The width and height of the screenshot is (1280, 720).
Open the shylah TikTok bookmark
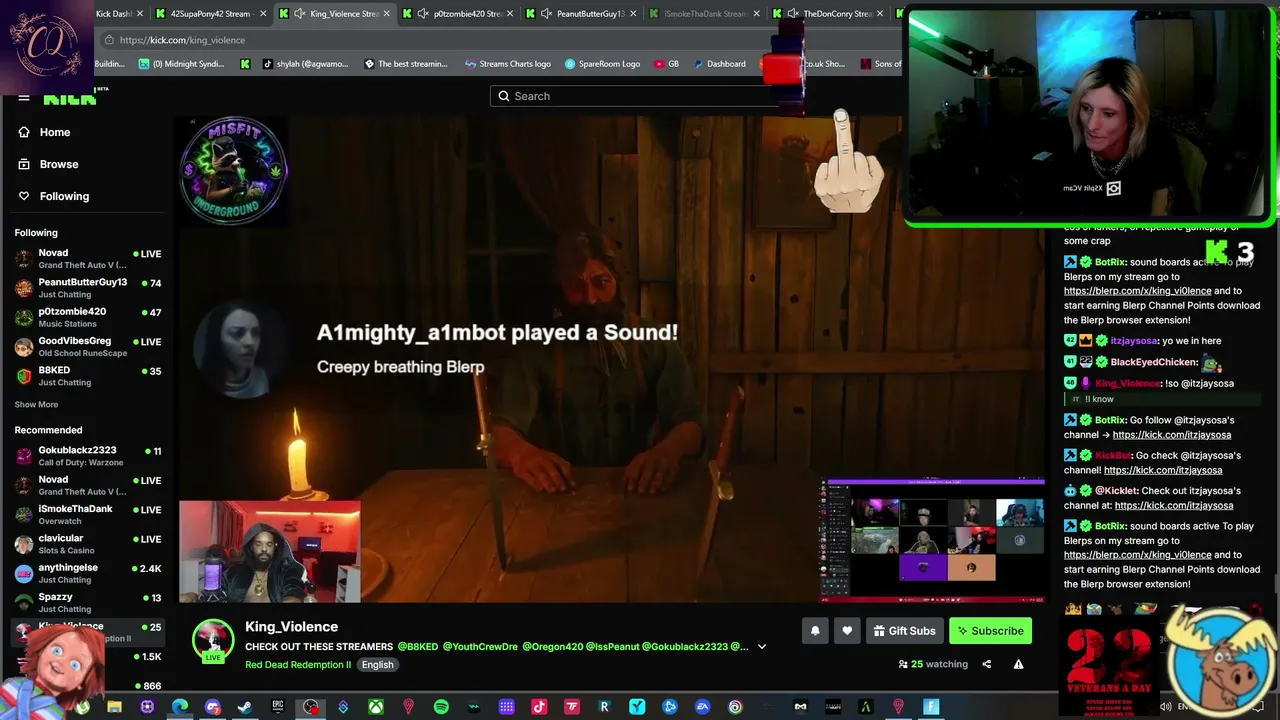tap(306, 64)
